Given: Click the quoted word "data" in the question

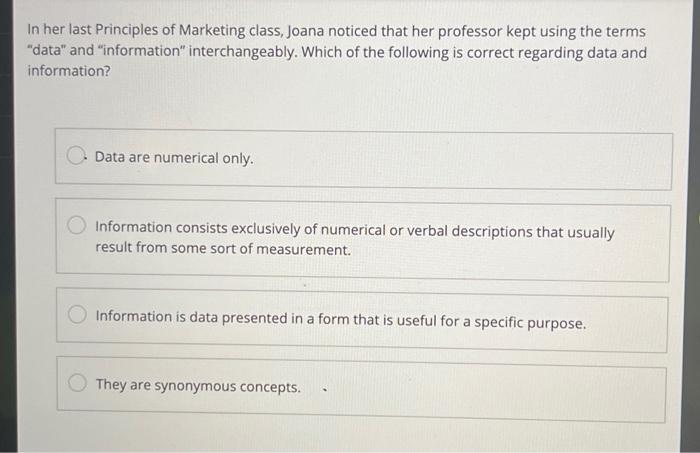Looking at the screenshot, I should point(46,50).
